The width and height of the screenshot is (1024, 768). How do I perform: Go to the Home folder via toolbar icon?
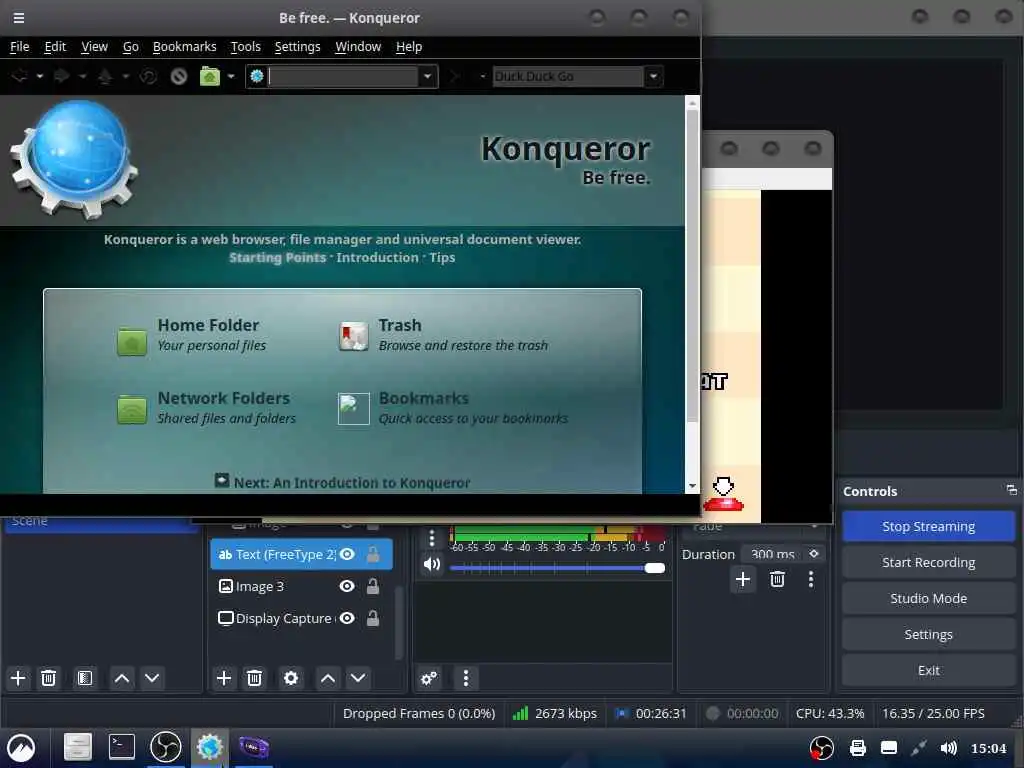[210, 76]
